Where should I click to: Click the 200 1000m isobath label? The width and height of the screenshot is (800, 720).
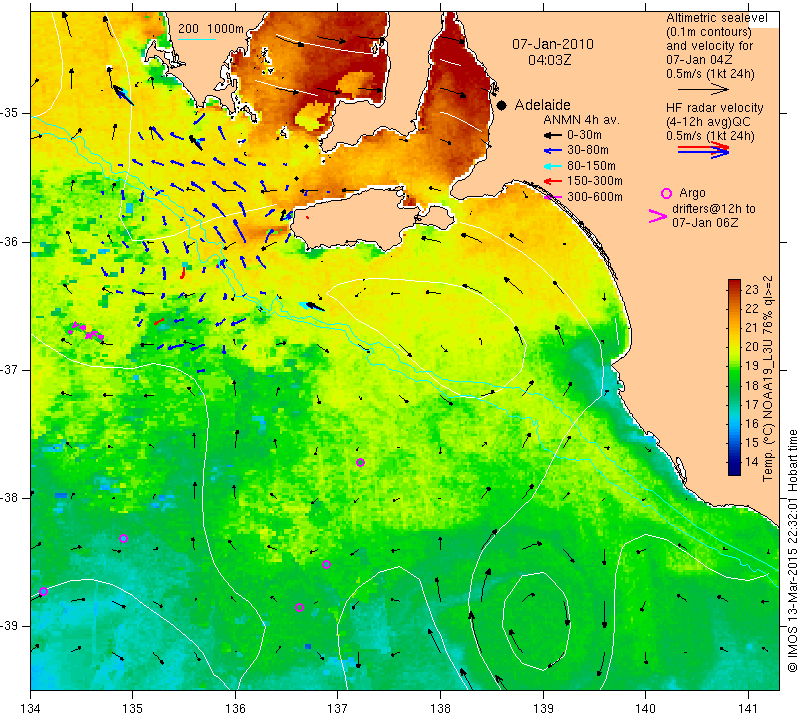[211, 29]
